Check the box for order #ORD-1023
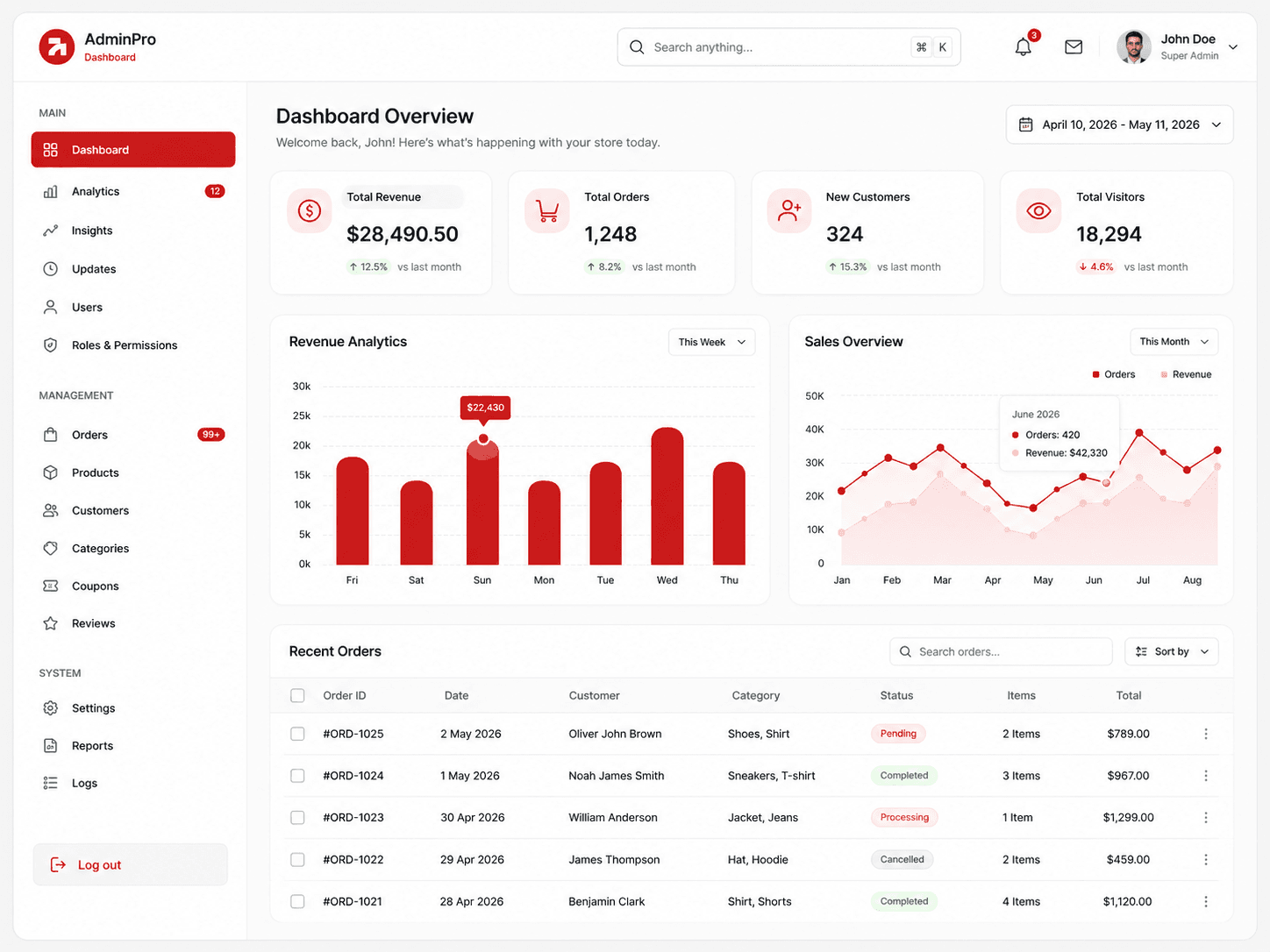This screenshot has width=1270, height=952. point(297,817)
